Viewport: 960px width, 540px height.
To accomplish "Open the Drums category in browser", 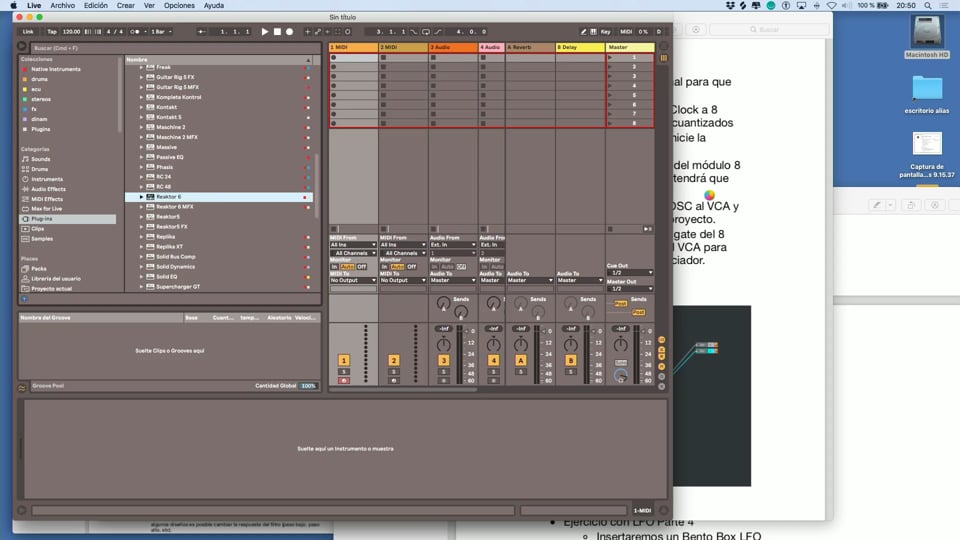I will coord(39,169).
